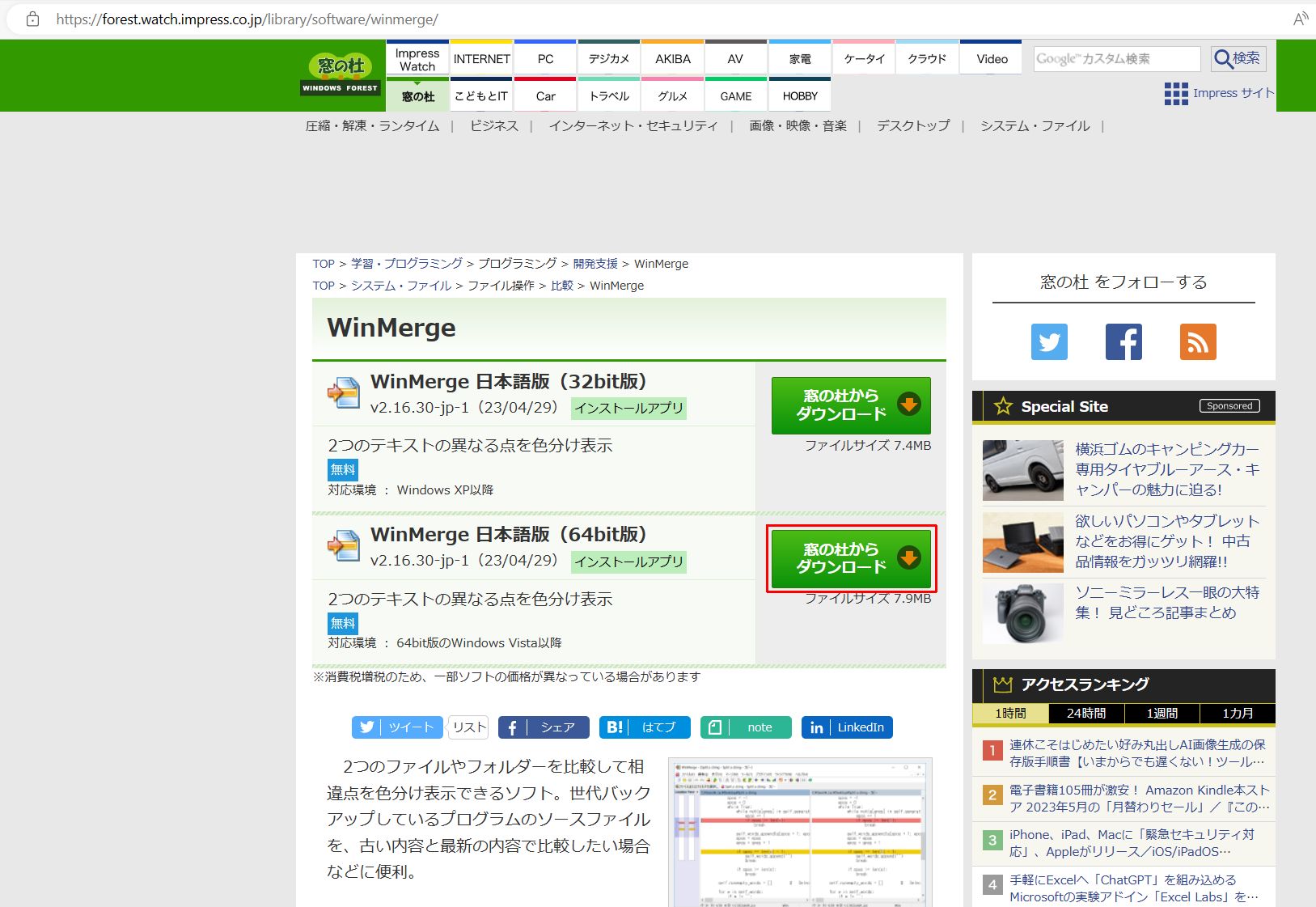Viewport: 1316px width, 907px height.
Task: Select the デジカメ navigation tab
Action: [608, 57]
